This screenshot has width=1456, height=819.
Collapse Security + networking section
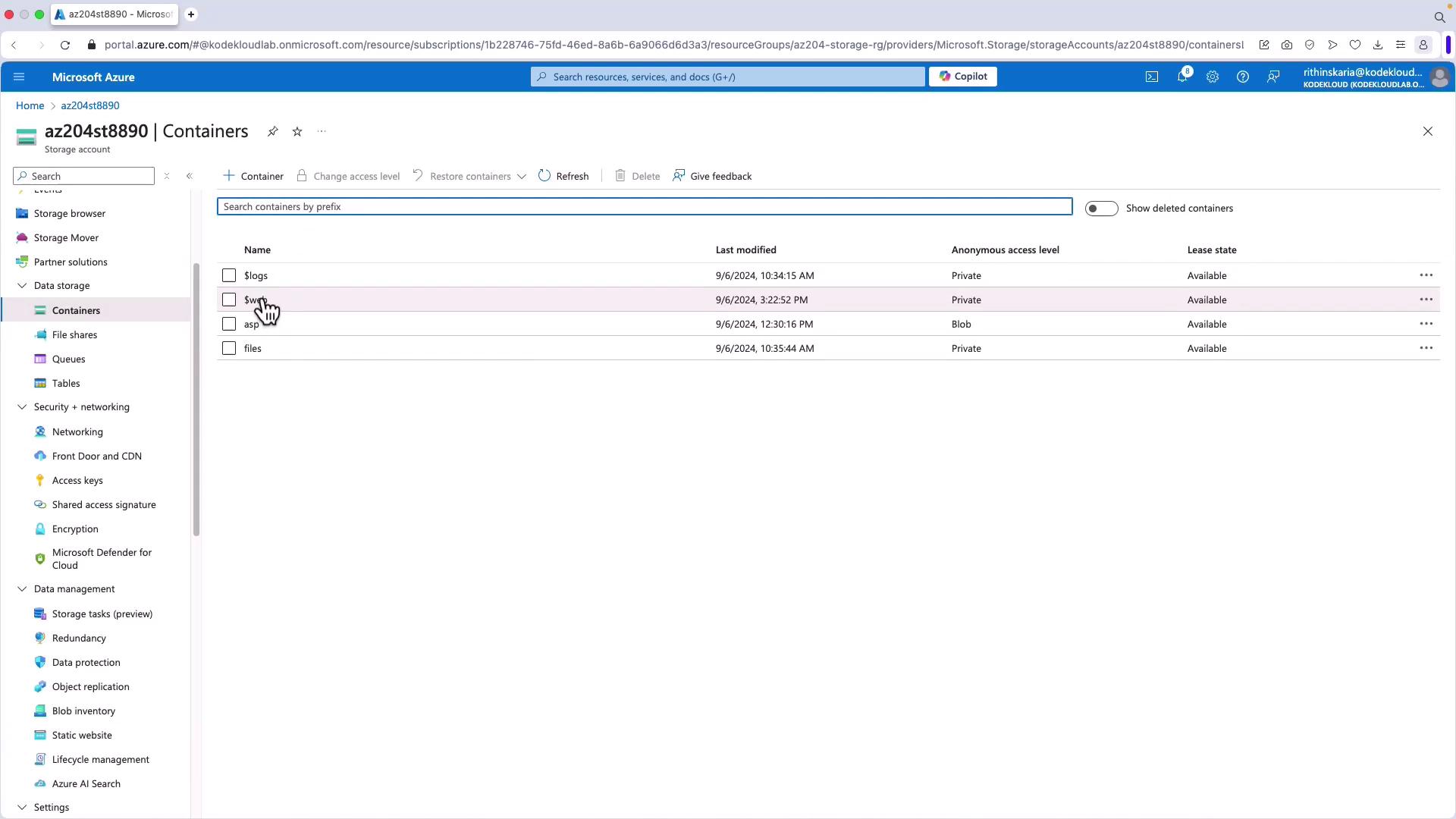click(22, 407)
